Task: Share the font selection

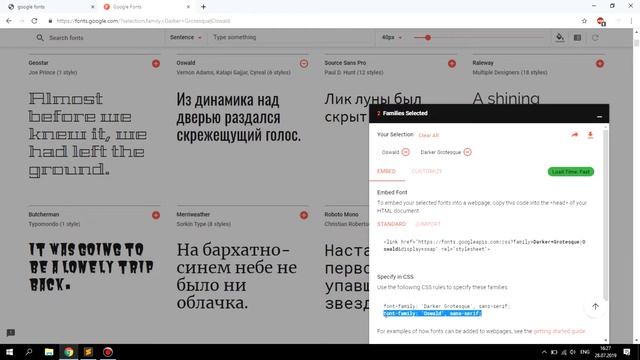Action: coord(575,135)
